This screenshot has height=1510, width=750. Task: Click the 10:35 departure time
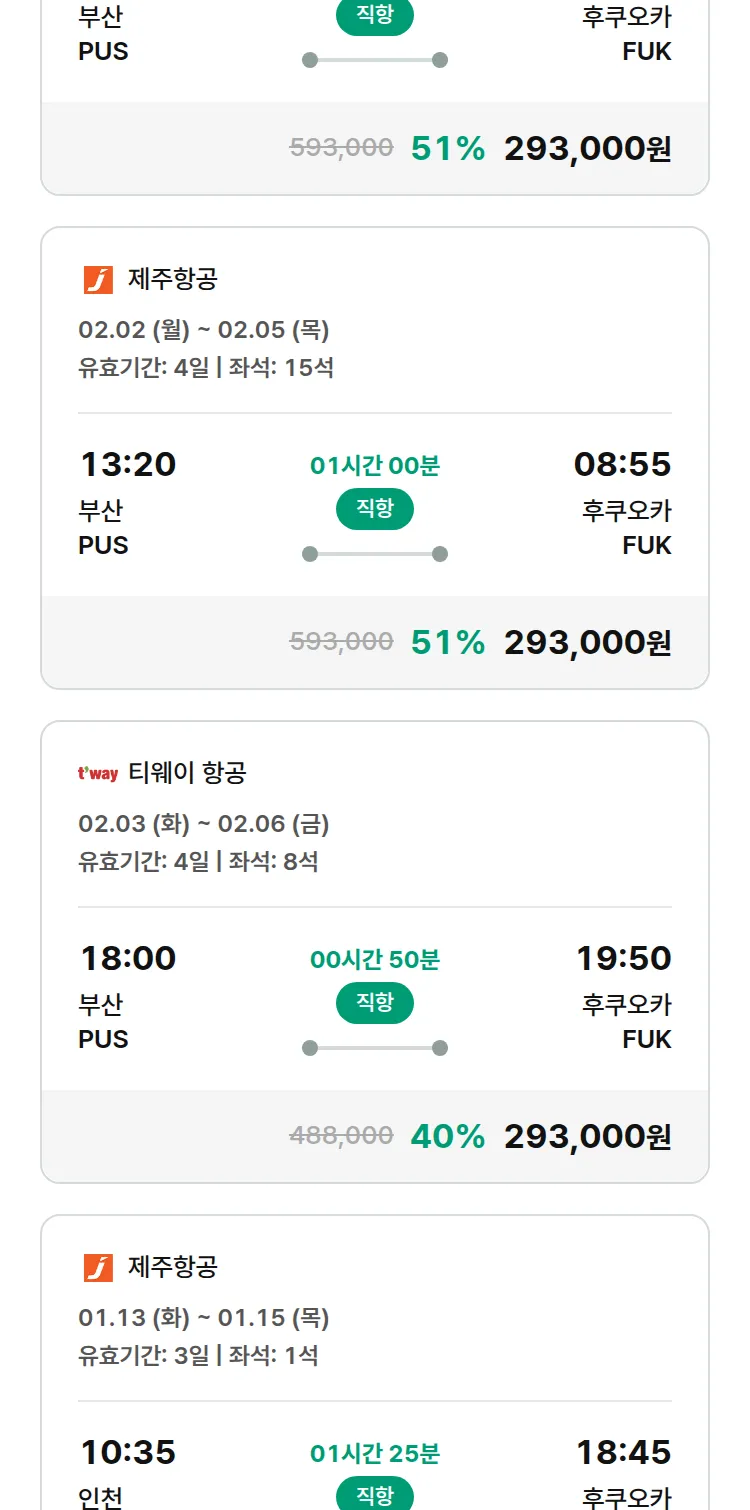[128, 1452]
